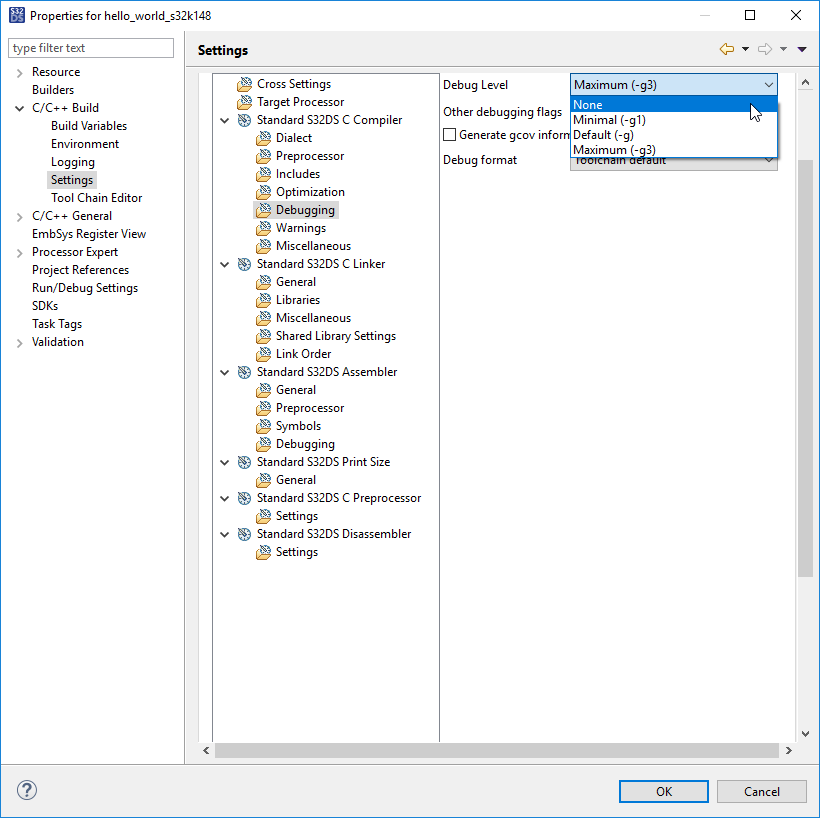
Task: Collapse the Standard S32DS C Compiler node
Action: coord(225,120)
